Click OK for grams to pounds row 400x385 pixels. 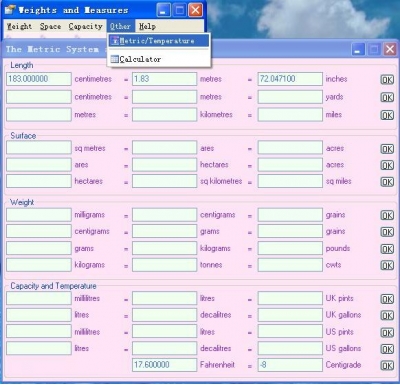(x=387, y=249)
